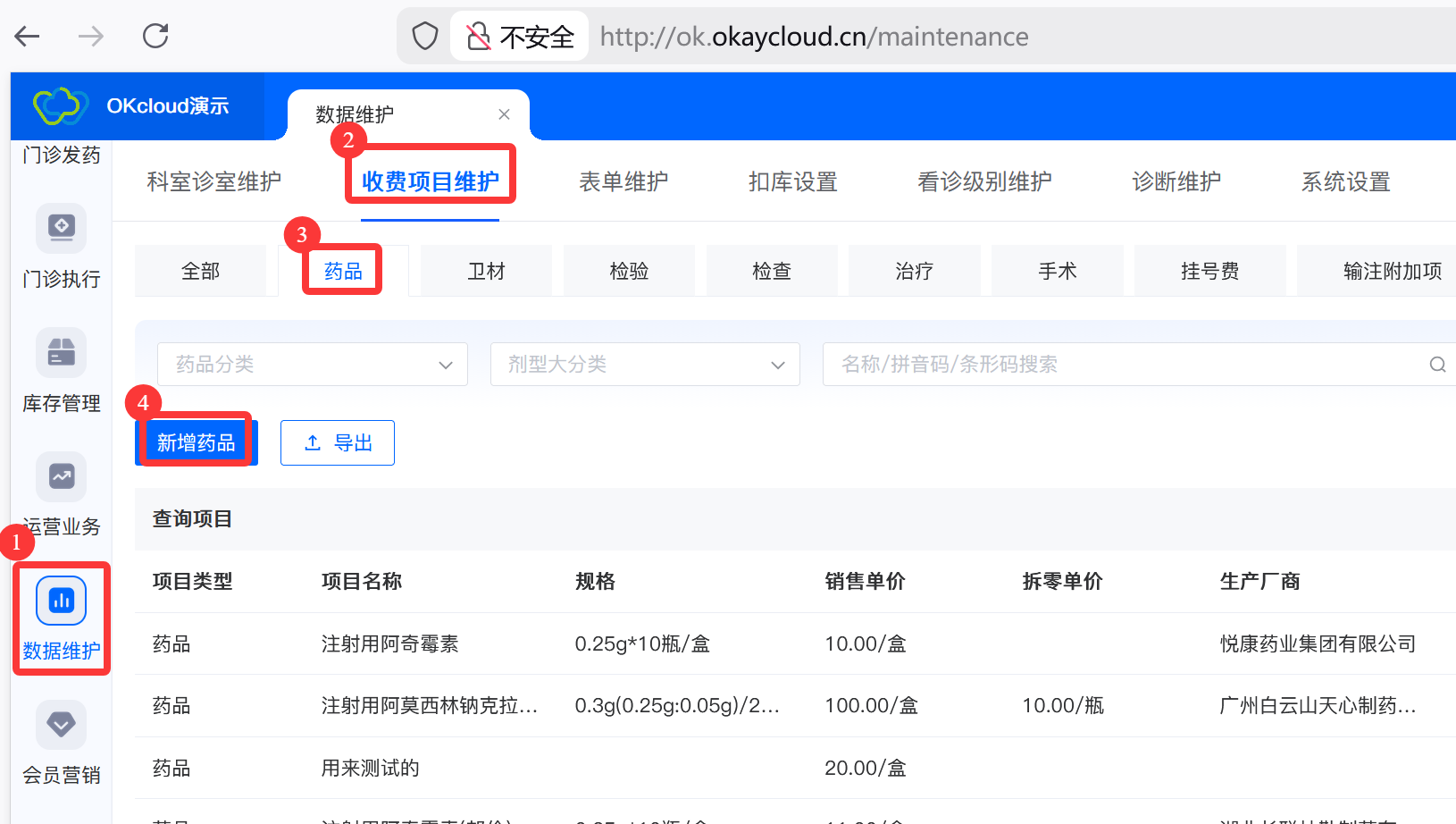Open 库存管理 inventory icon in sidebar
The height and width of the screenshot is (824, 1456).
pyautogui.click(x=61, y=353)
